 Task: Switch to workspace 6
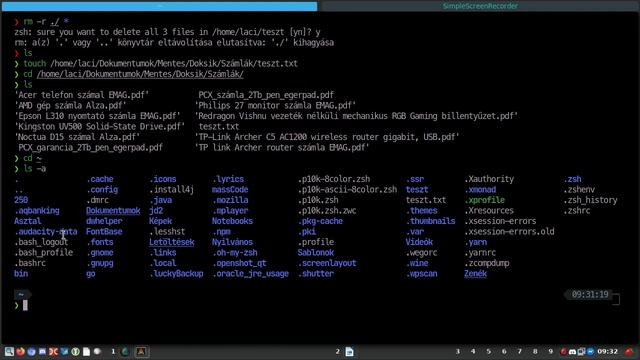coord(504,351)
